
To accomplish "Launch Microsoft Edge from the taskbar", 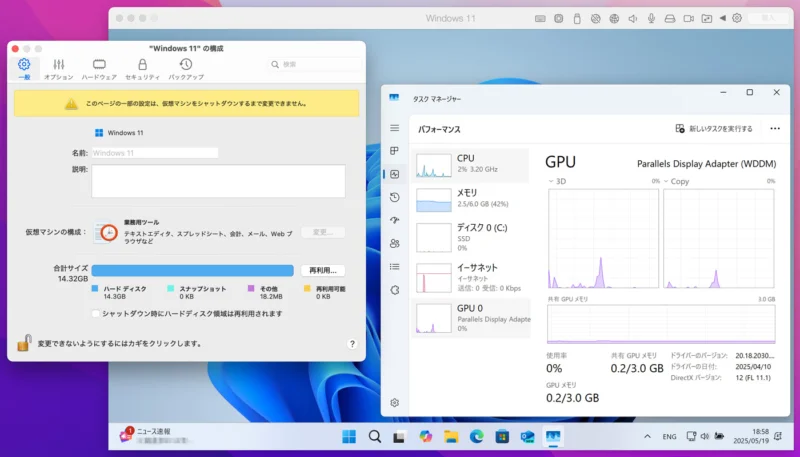I will coord(476,437).
